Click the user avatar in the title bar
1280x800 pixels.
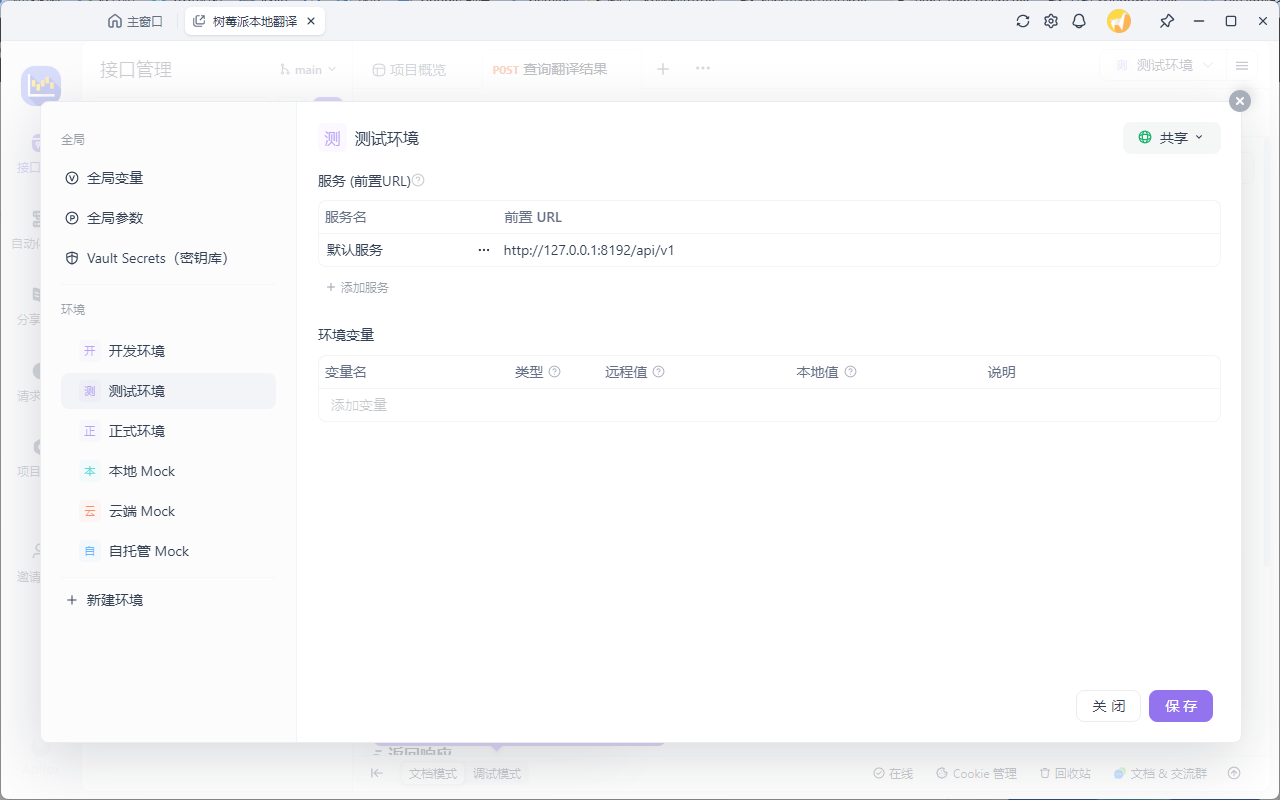click(x=1119, y=21)
